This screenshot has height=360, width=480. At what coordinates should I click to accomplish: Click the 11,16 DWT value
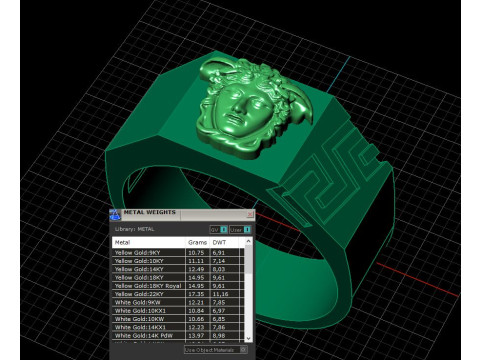[x=220, y=294]
